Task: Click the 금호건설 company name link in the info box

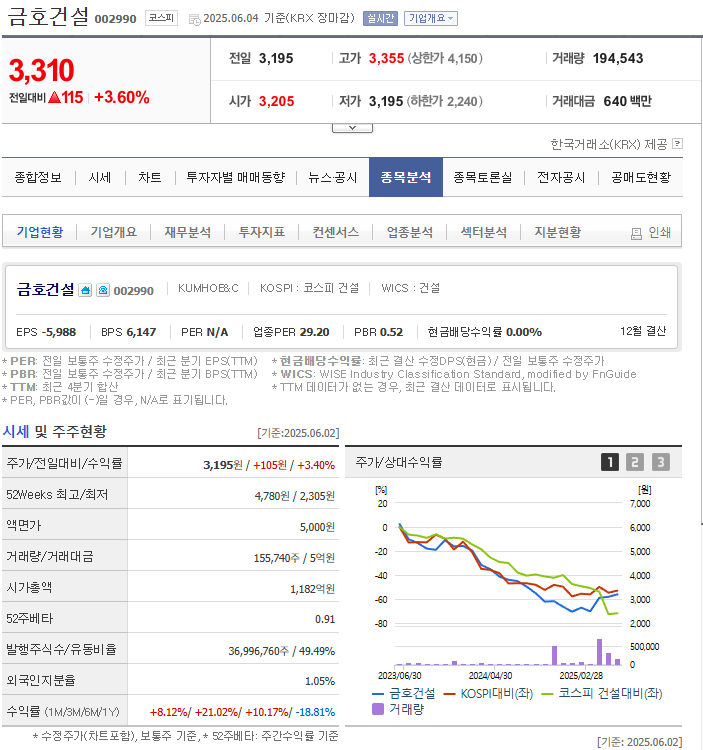Action: [x=45, y=289]
